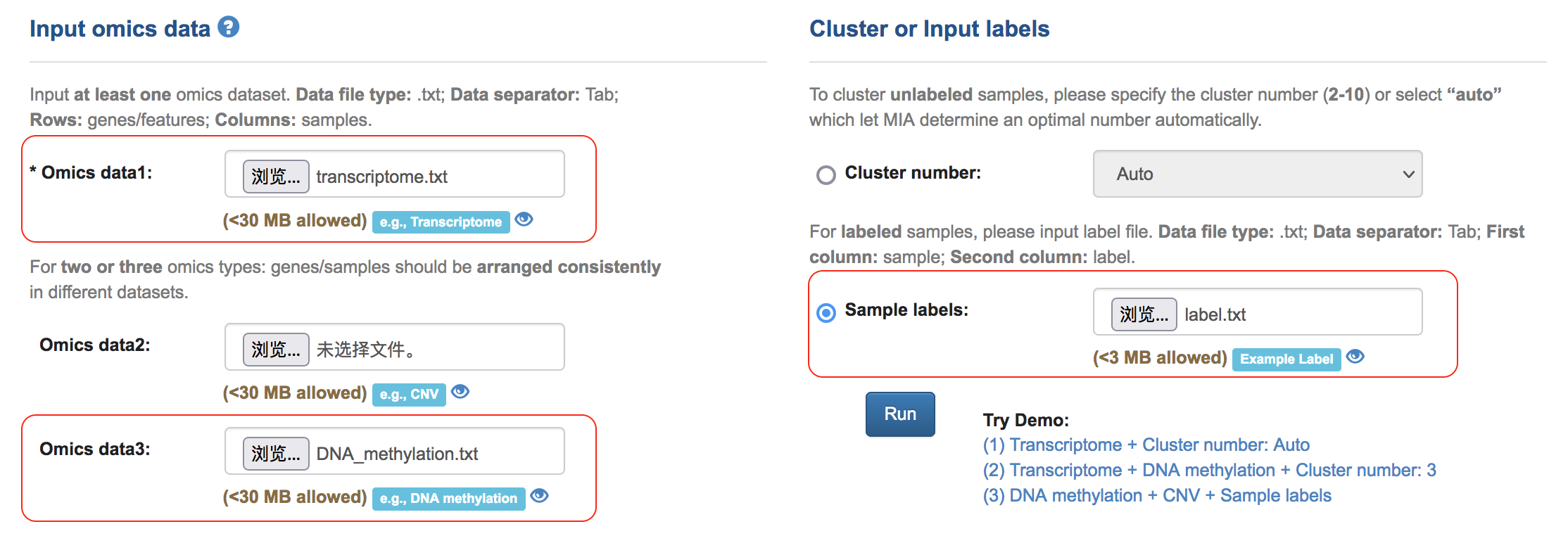Viewport: 1568px width, 536px height.
Task: Download the e.g., Transcriptome example
Action: [x=441, y=222]
